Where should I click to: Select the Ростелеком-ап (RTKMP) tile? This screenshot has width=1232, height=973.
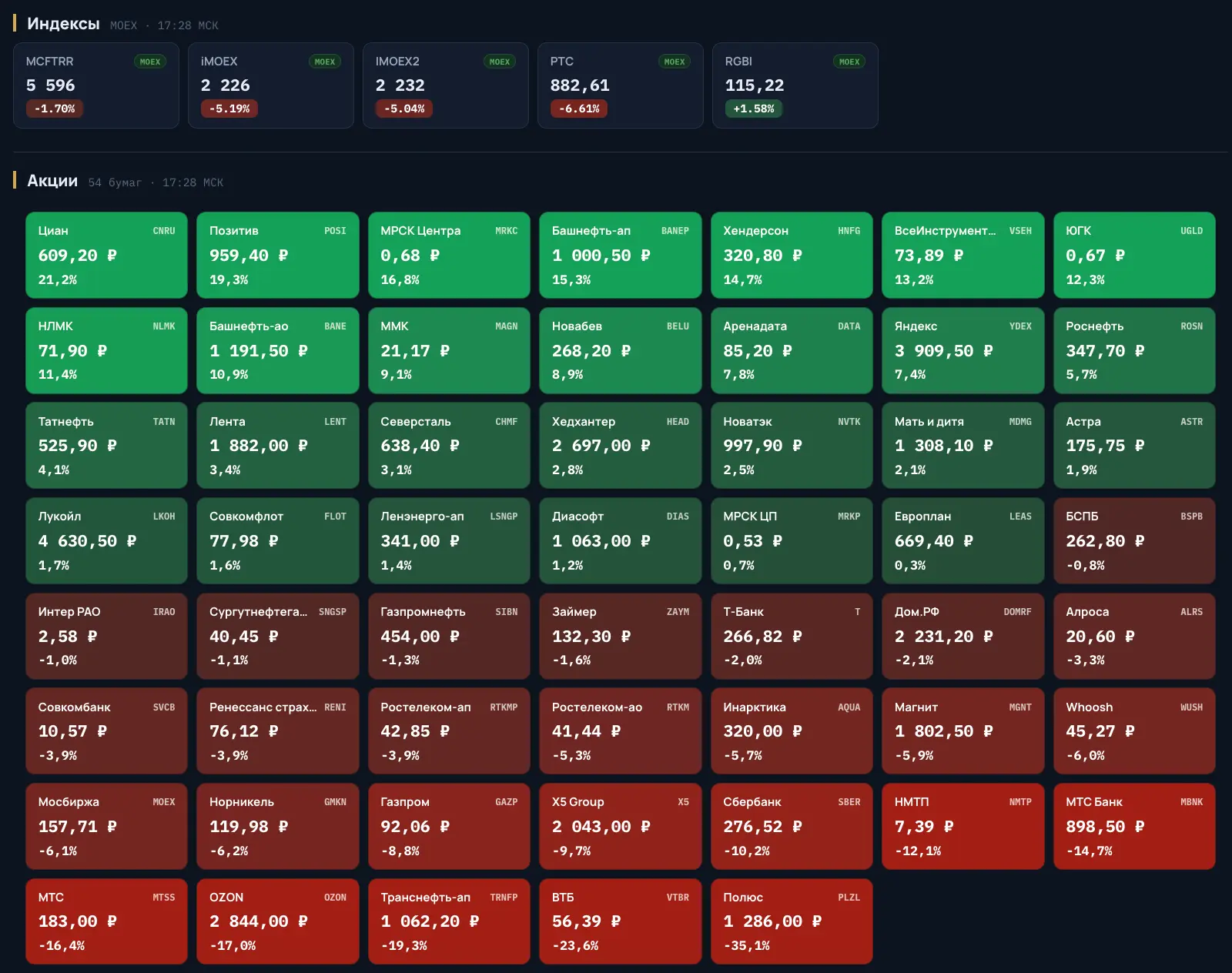[x=449, y=731]
